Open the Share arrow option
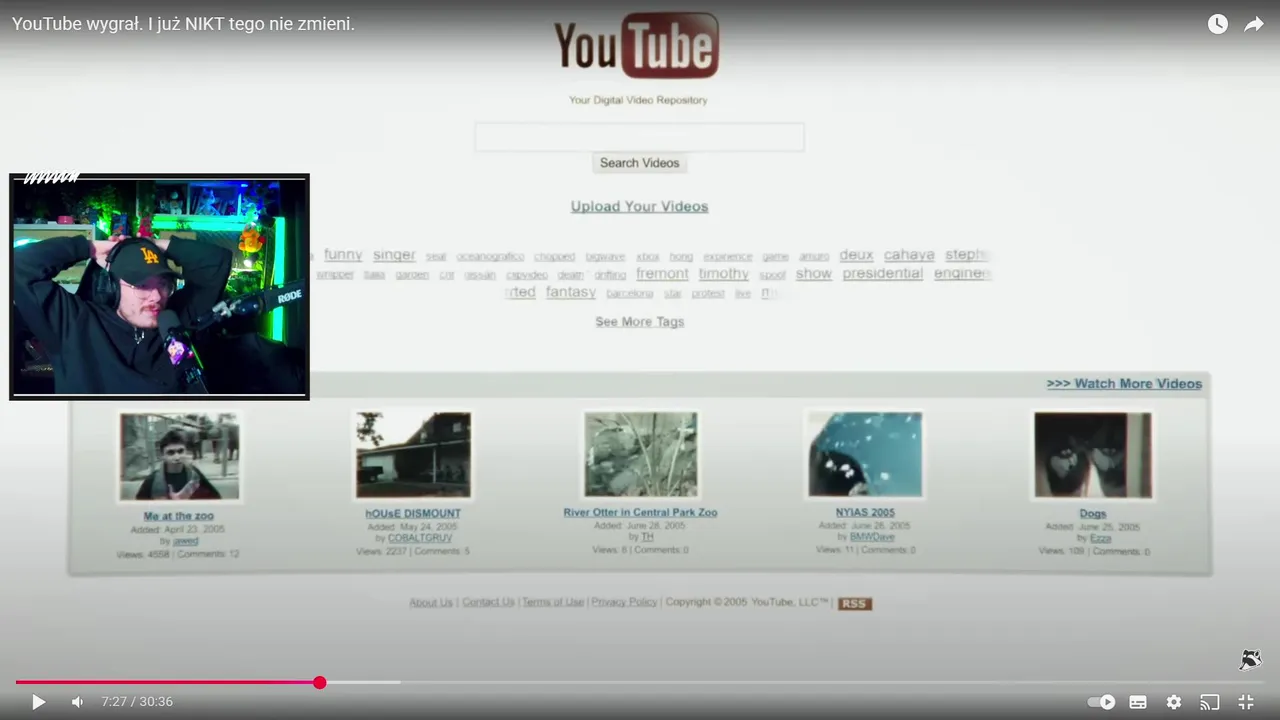This screenshot has width=1280, height=720. 1254,24
